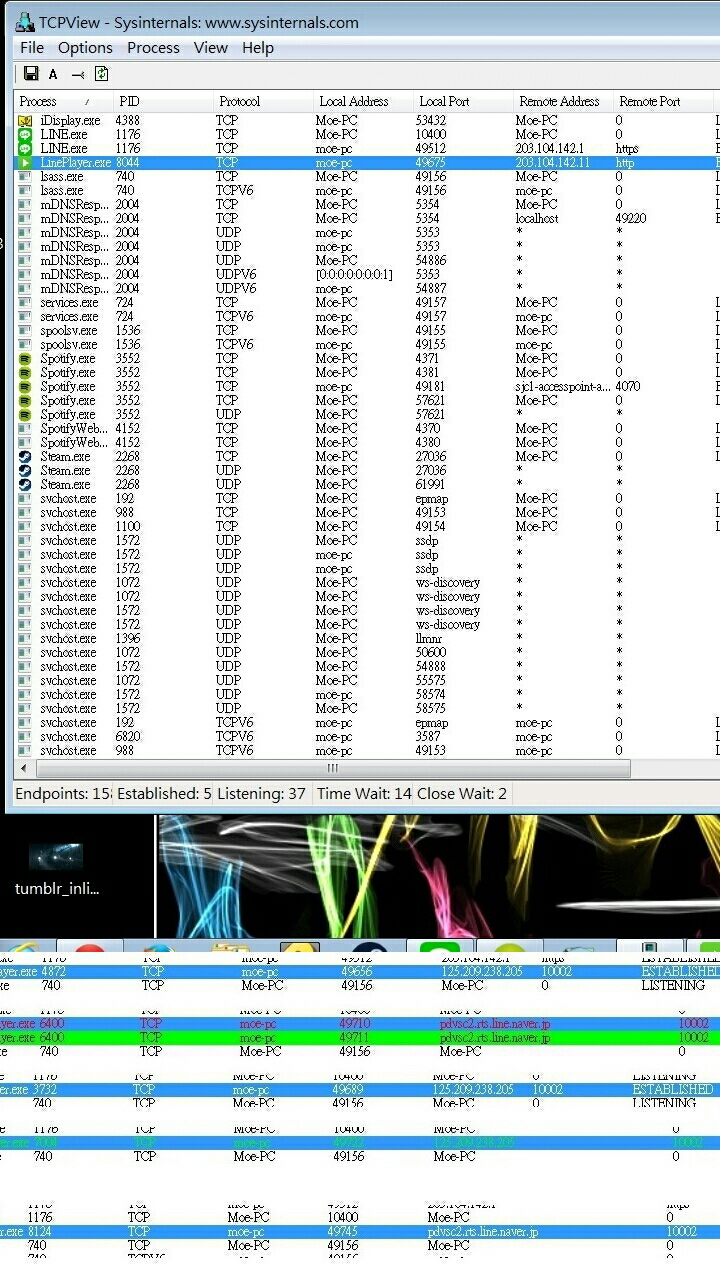
Task: Sort by the Local Address column header
Action: tap(364, 101)
